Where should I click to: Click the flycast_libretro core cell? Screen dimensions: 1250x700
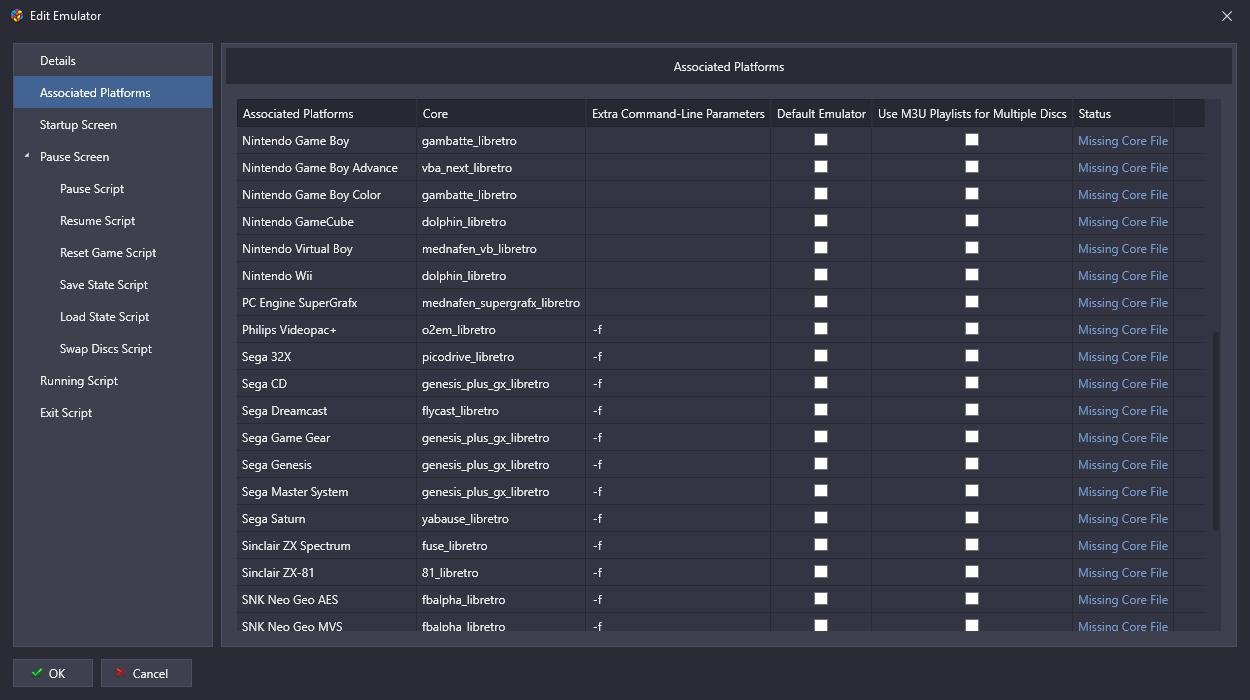[501, 411]
